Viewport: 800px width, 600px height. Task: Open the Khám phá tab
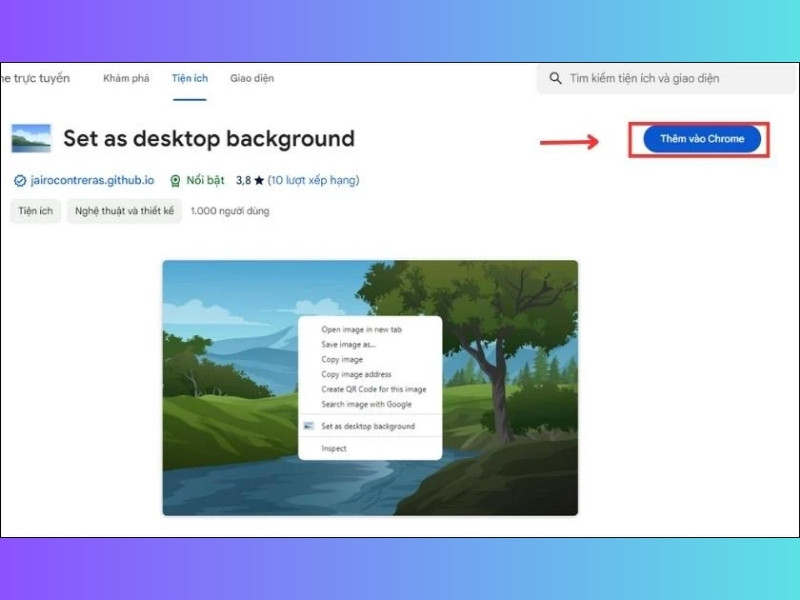point(126,78)
